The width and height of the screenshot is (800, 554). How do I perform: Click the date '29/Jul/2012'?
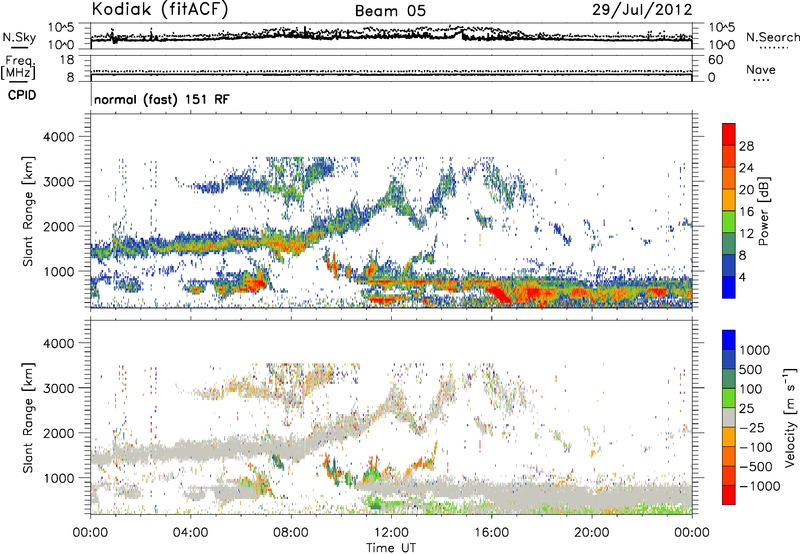pos(642,9)
